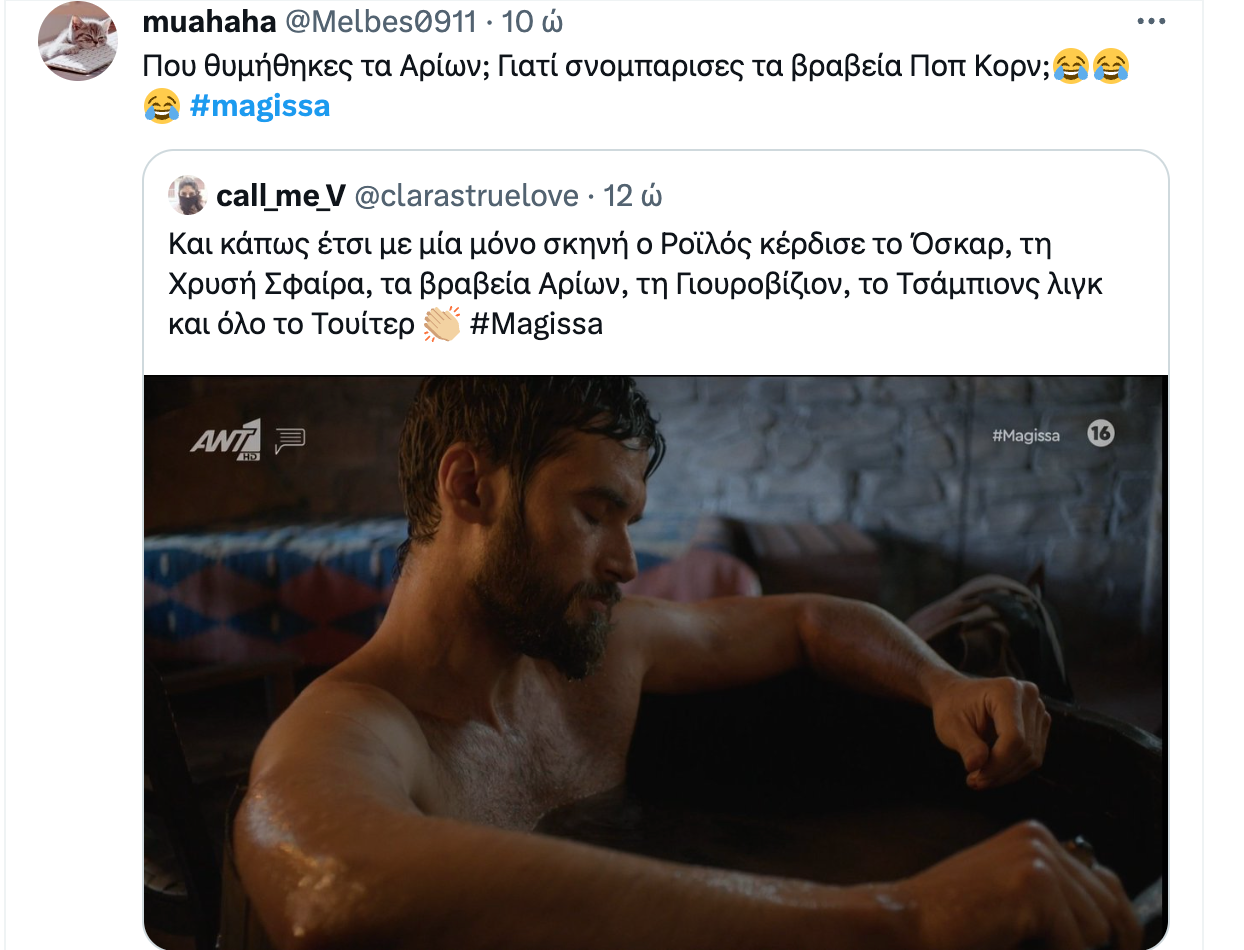
Task: Click the 12 ώ quoted tweet timestamp
Action: (633, 196)
